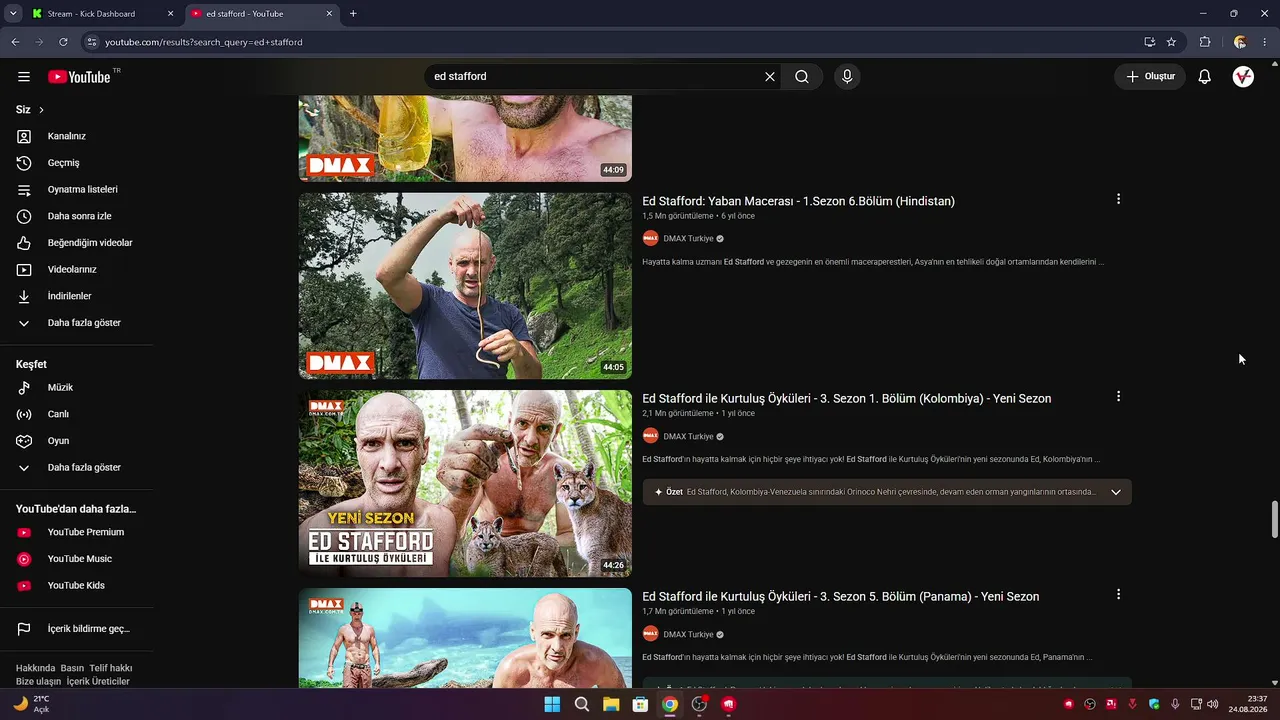Click the Chrome address bar URL
Viewport: 1280px width, 720px height.
204,42
